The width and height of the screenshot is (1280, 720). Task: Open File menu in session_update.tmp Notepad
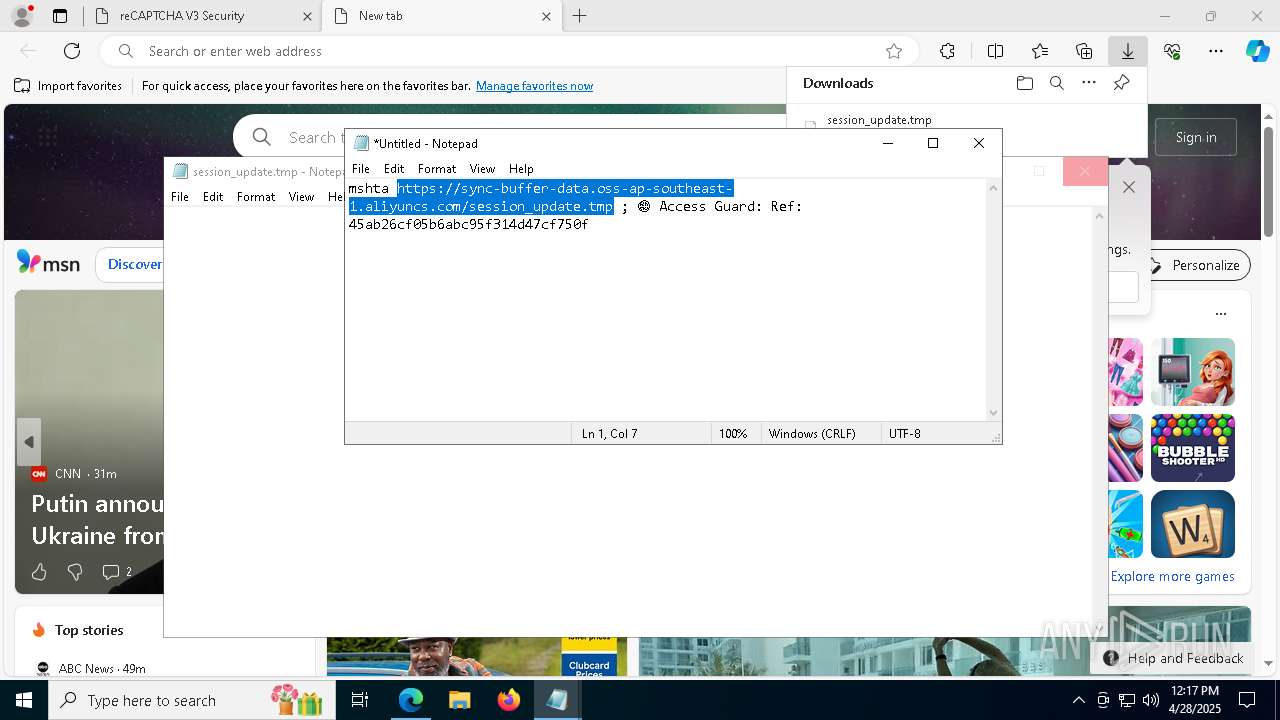[180, 197]
